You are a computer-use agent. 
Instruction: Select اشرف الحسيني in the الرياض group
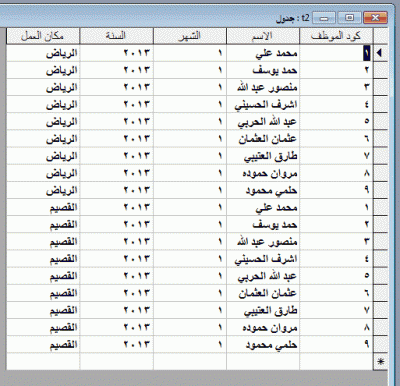263,105
